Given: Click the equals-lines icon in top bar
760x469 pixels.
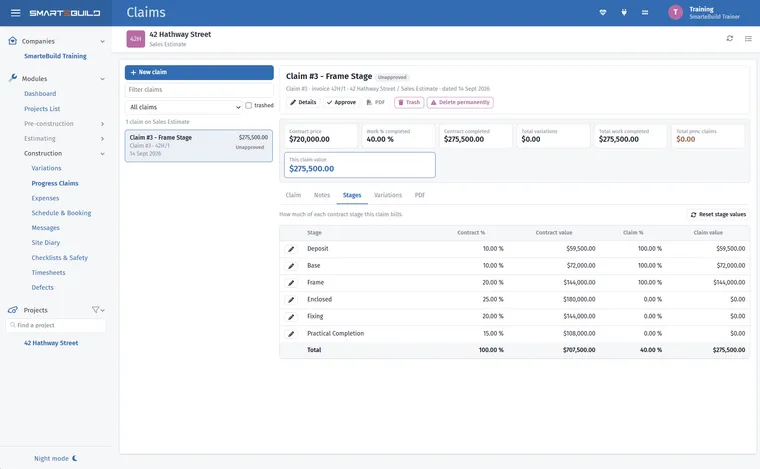Looking at the screenshot, I should (645, 13).
